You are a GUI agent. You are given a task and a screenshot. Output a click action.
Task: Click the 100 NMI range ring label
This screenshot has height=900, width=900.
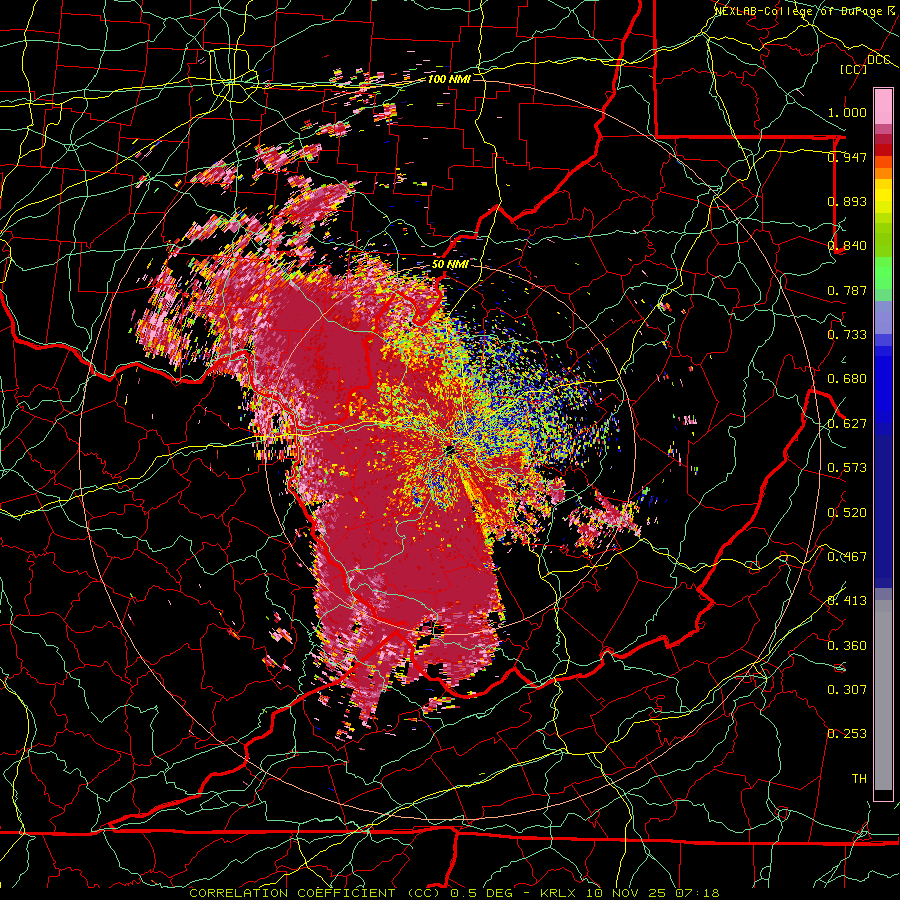tap(449, 79)
